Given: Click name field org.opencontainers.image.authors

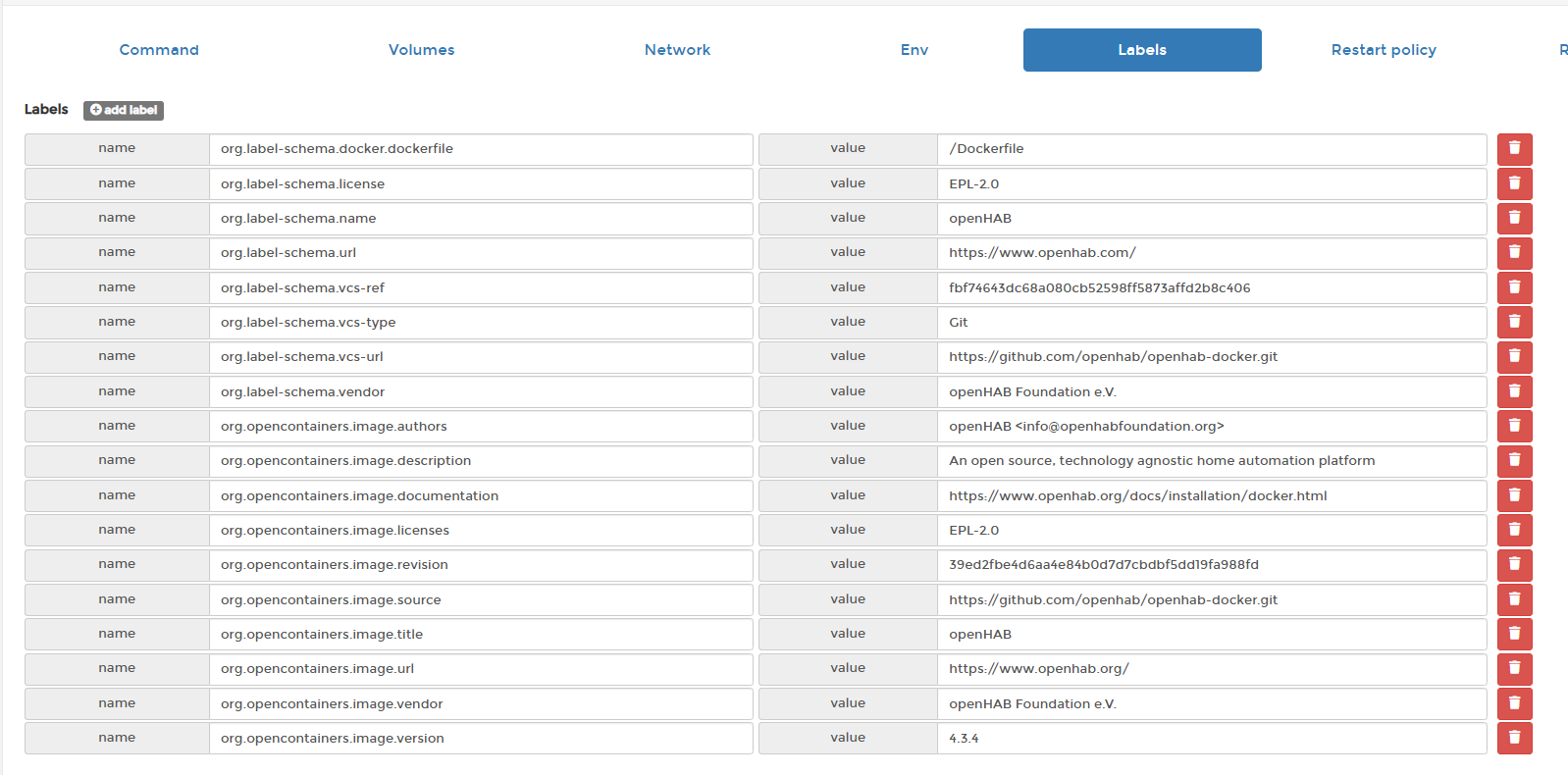Looking at the screenshot, I should point(481,426).
